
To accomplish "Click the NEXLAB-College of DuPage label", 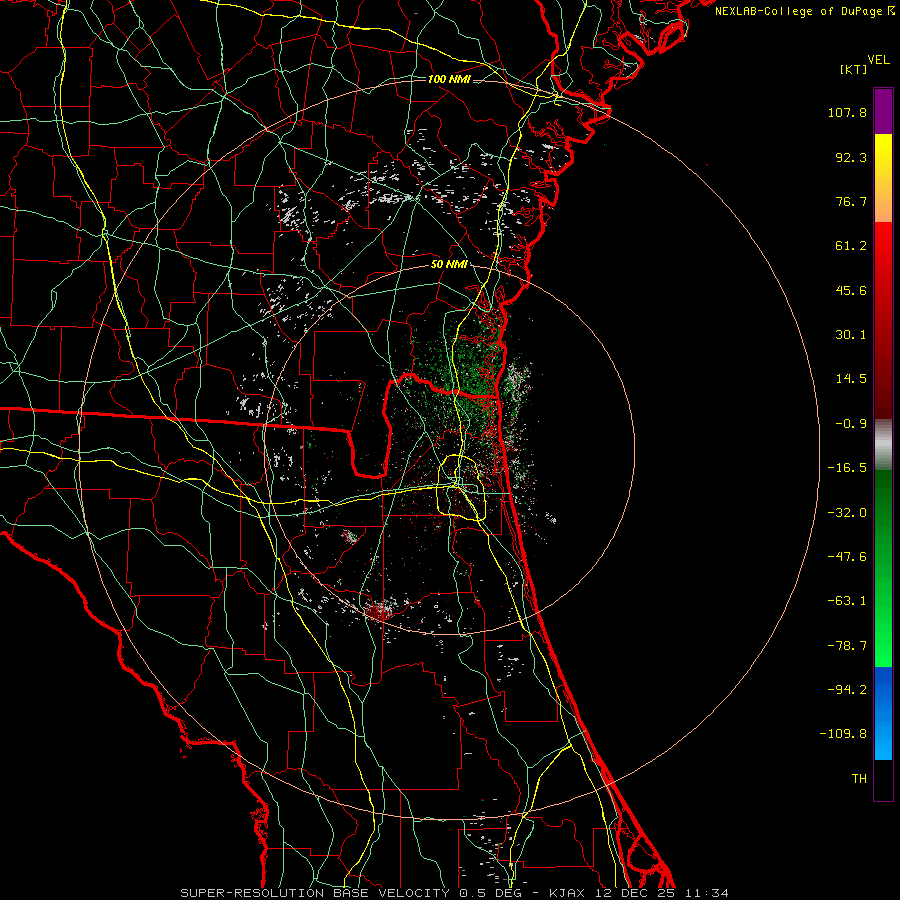I will (x=804, y=11).
